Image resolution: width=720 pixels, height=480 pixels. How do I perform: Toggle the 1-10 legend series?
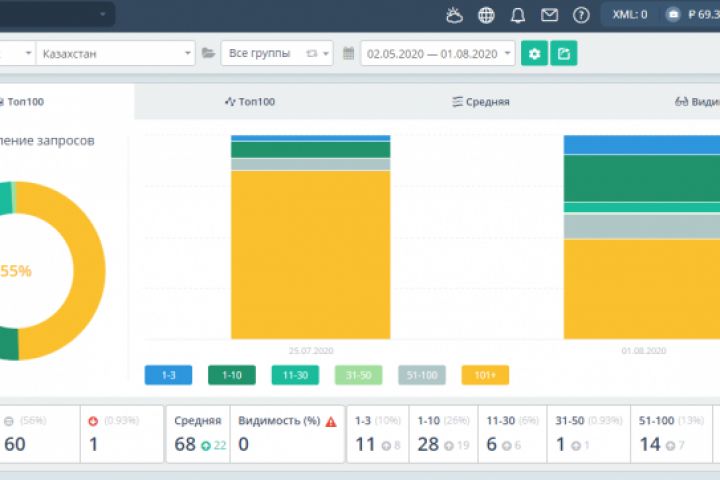coord(231,375)
